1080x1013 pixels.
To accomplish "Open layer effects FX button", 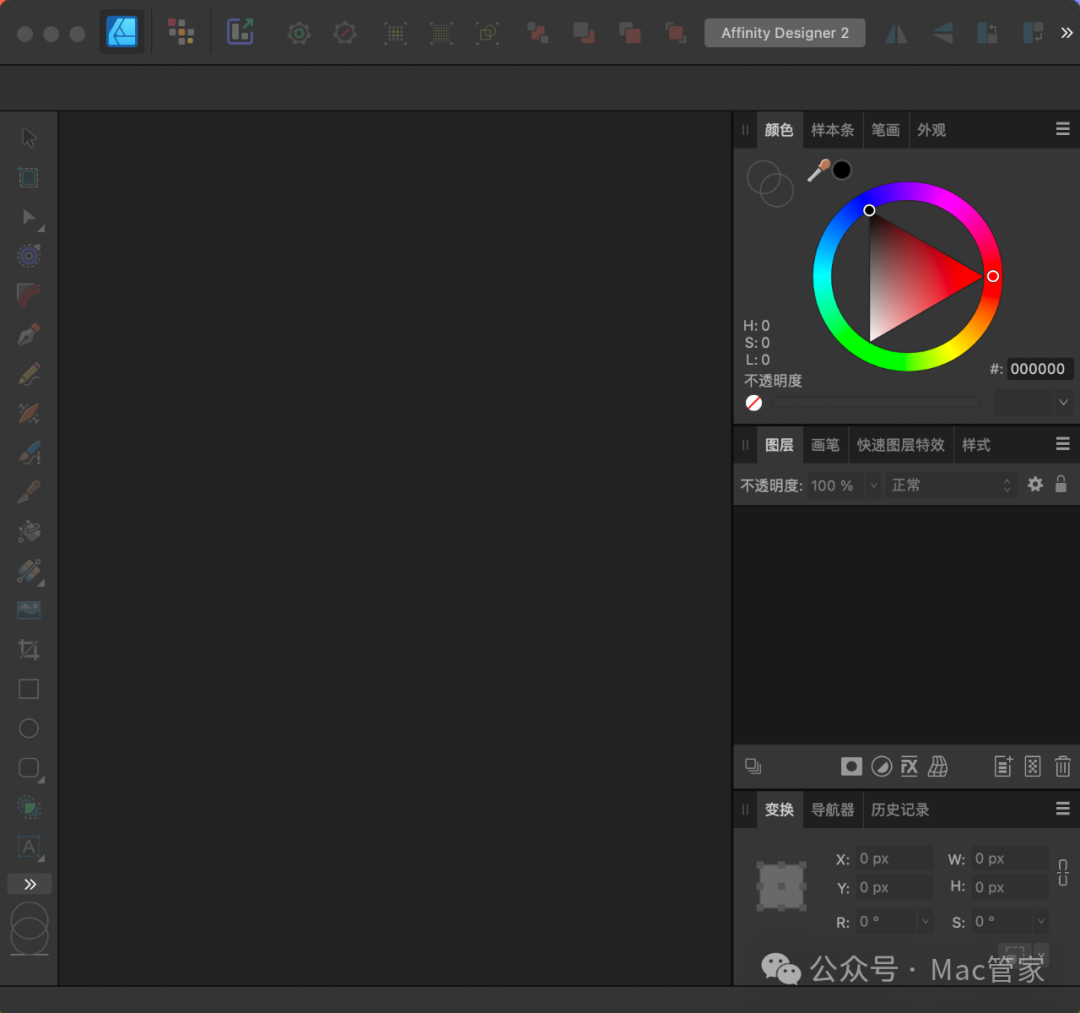I will coord(909,766).
